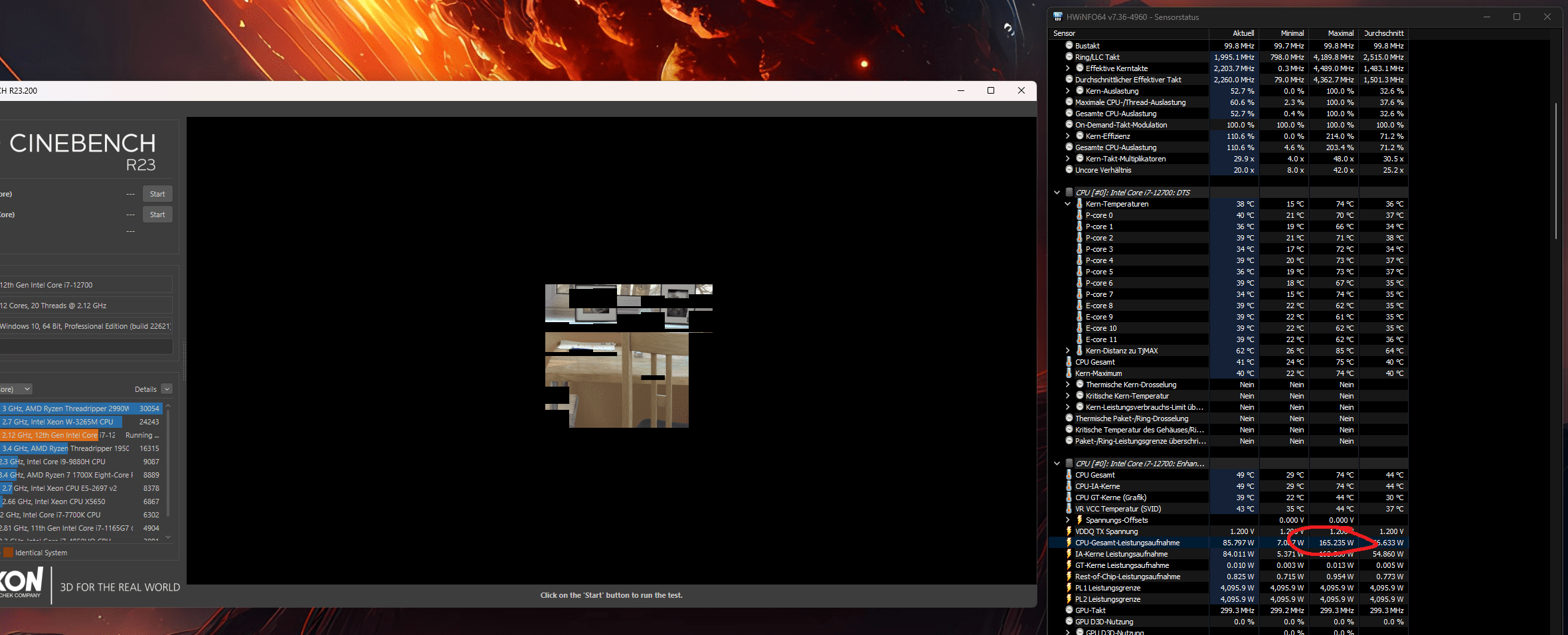Click thermometer icon beside Kern-Maximum
This screenshot has height=635, width=1568.
1069,373
